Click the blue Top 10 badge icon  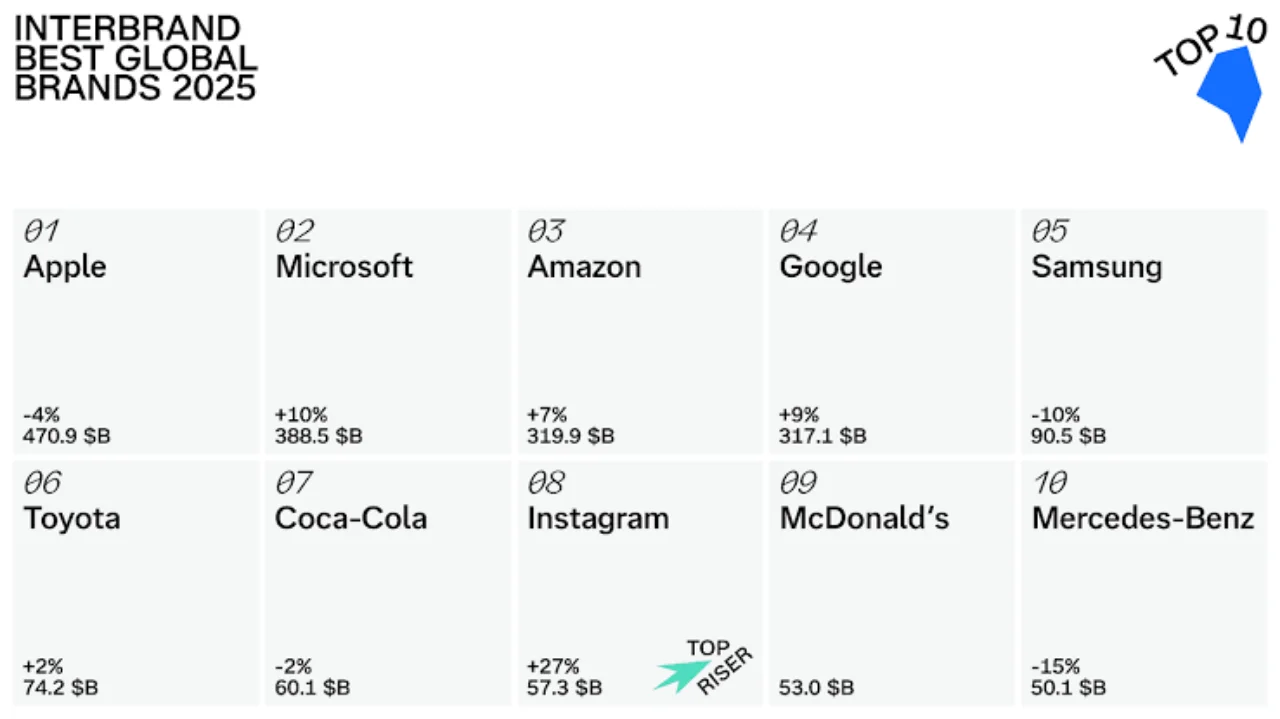point(1232,92)
